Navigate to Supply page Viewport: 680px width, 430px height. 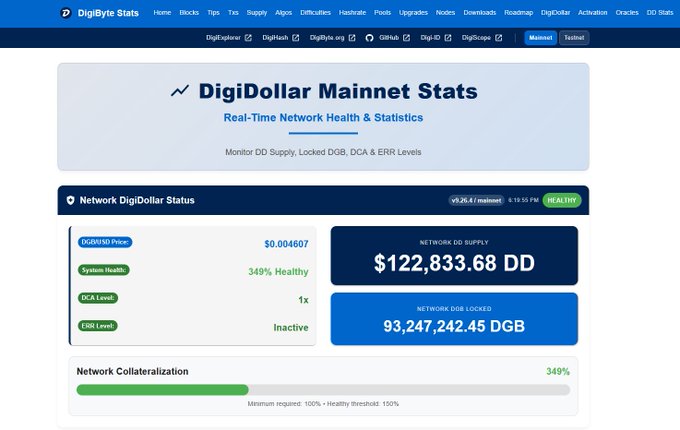click(x=257, y=13)
